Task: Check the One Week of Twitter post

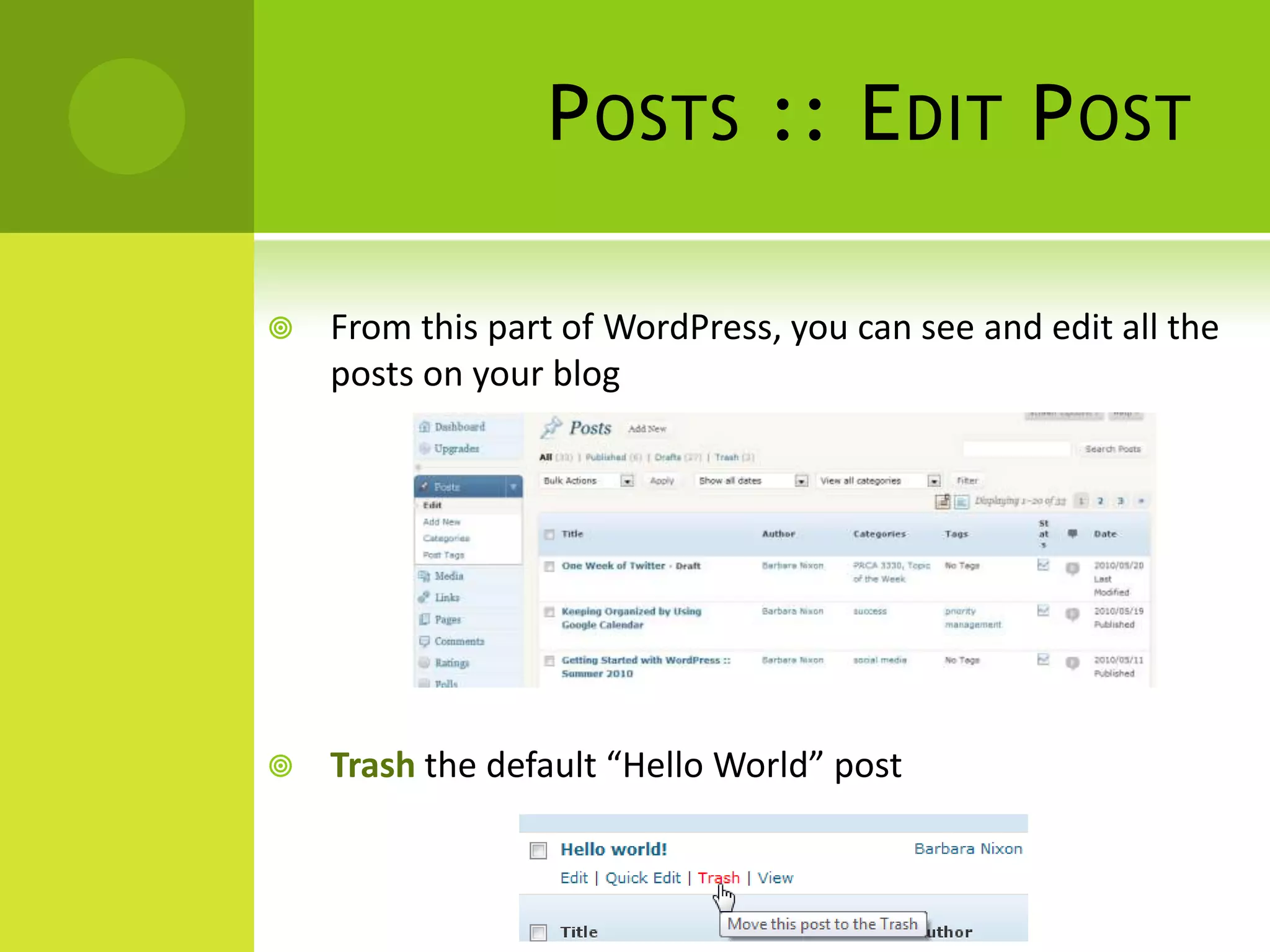Action: point(549,566)
